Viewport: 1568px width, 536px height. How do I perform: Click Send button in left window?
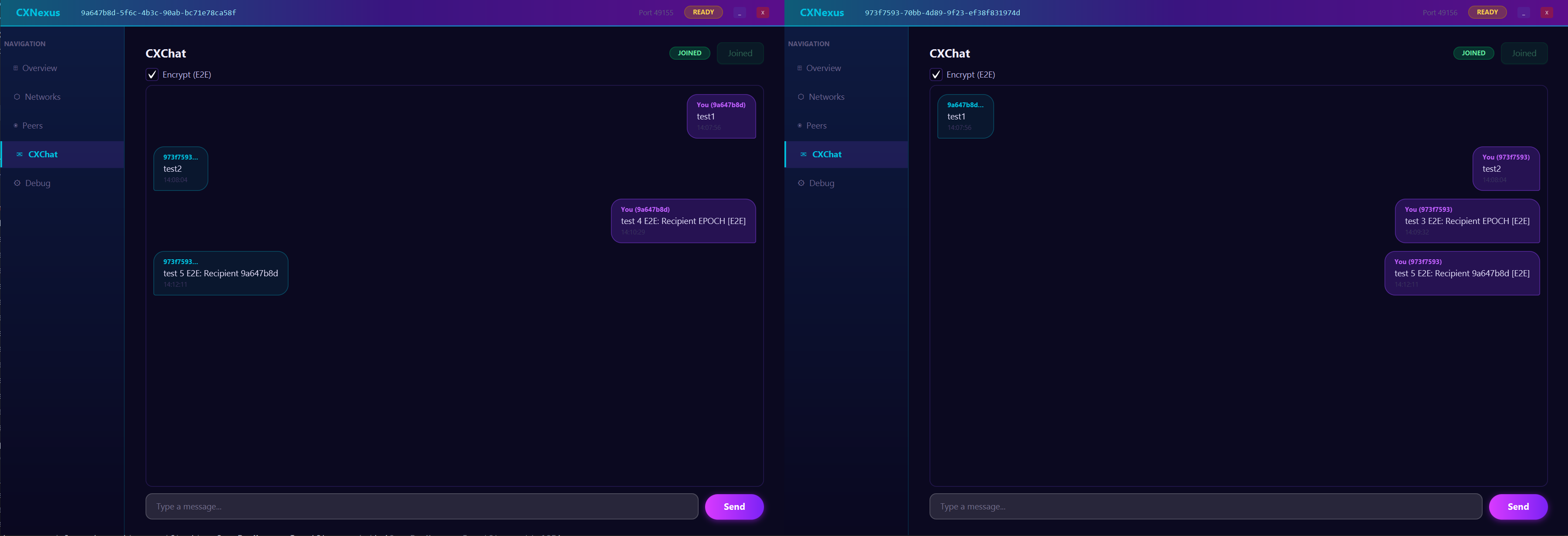pos(734,507)
